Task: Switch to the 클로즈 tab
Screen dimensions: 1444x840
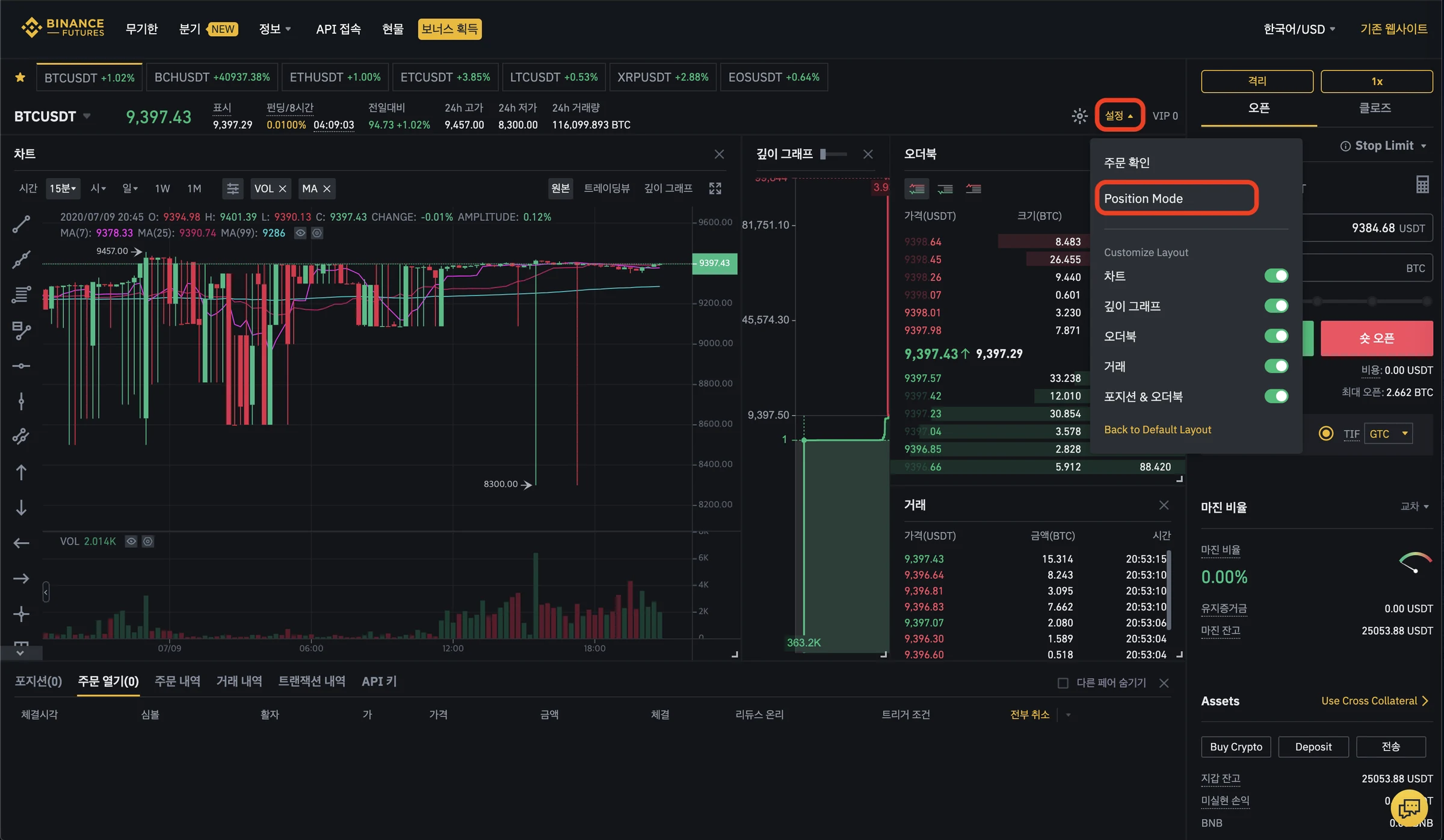Action: [x=1375, y=108]
